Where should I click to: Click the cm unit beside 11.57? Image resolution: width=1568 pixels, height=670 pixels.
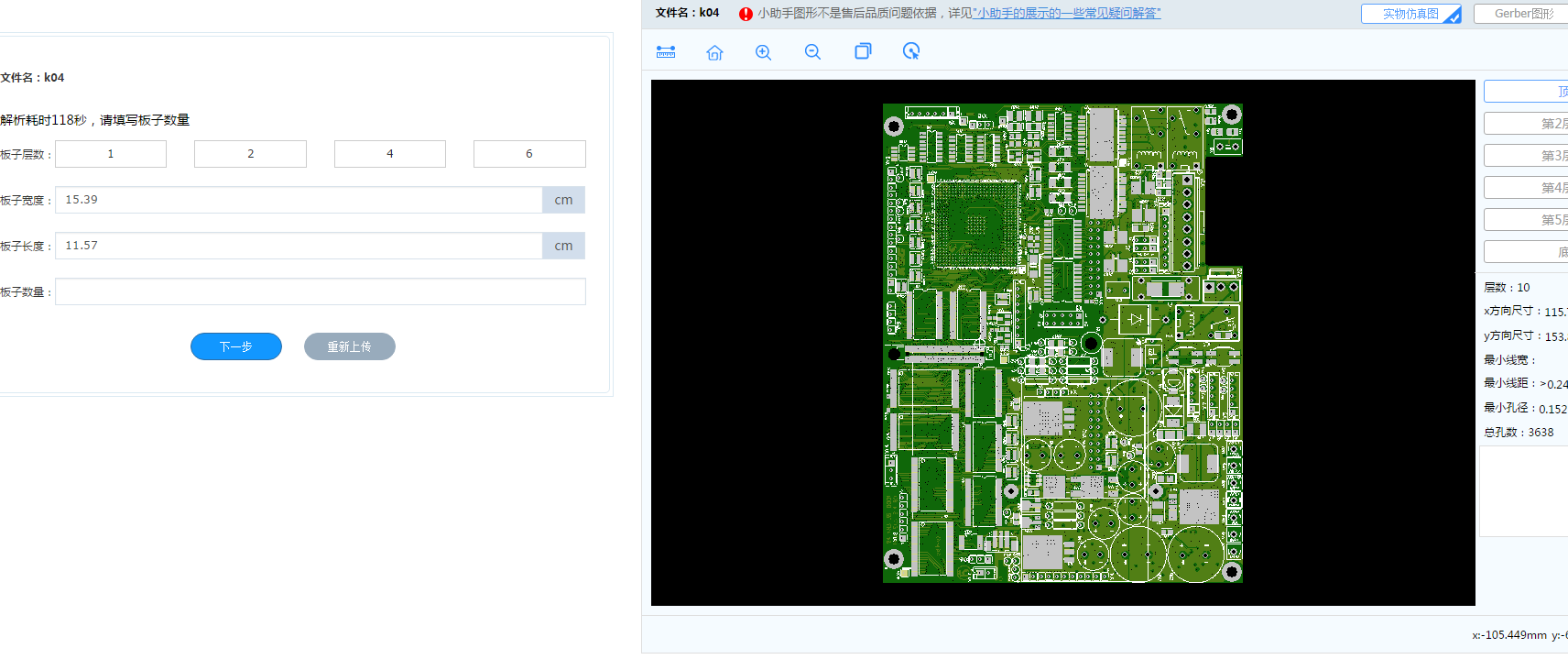[x=564, y=246]
